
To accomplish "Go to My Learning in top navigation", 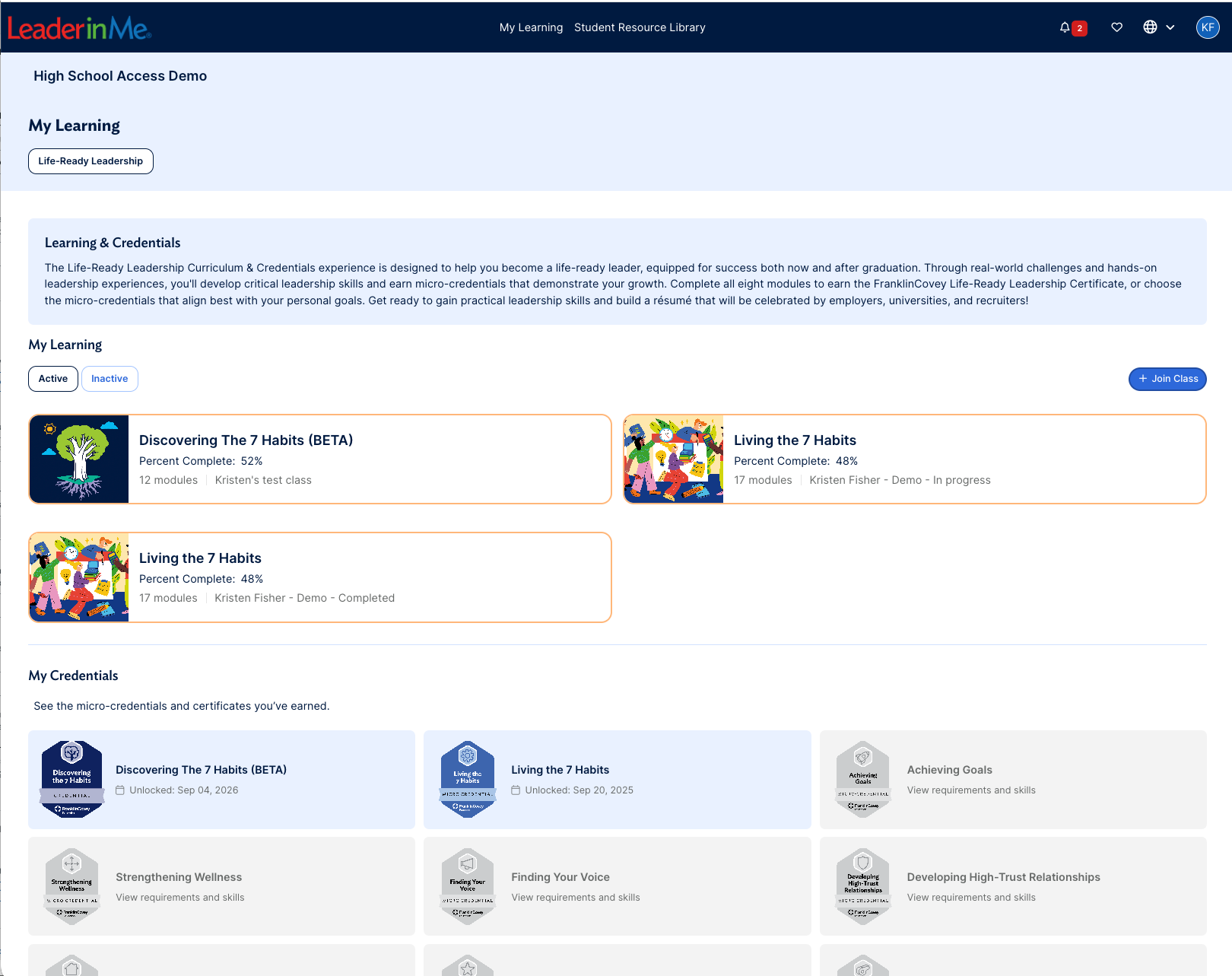I will pyautogui.click(x=531, y=27).
